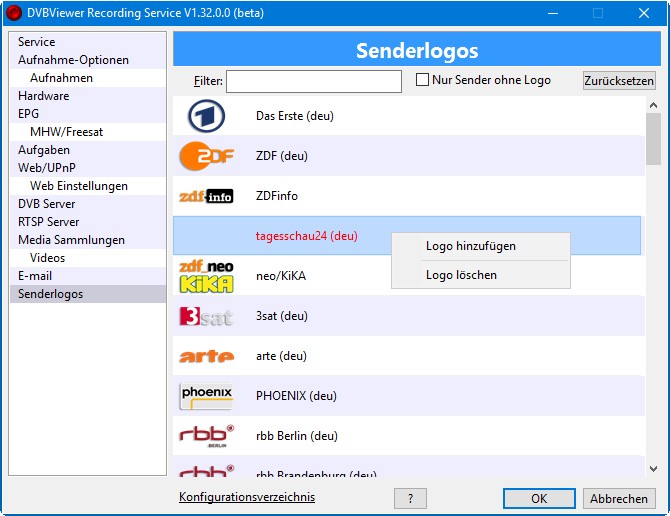
Task: Select Senderlogos in the sidebar
Action: [88, 294]
